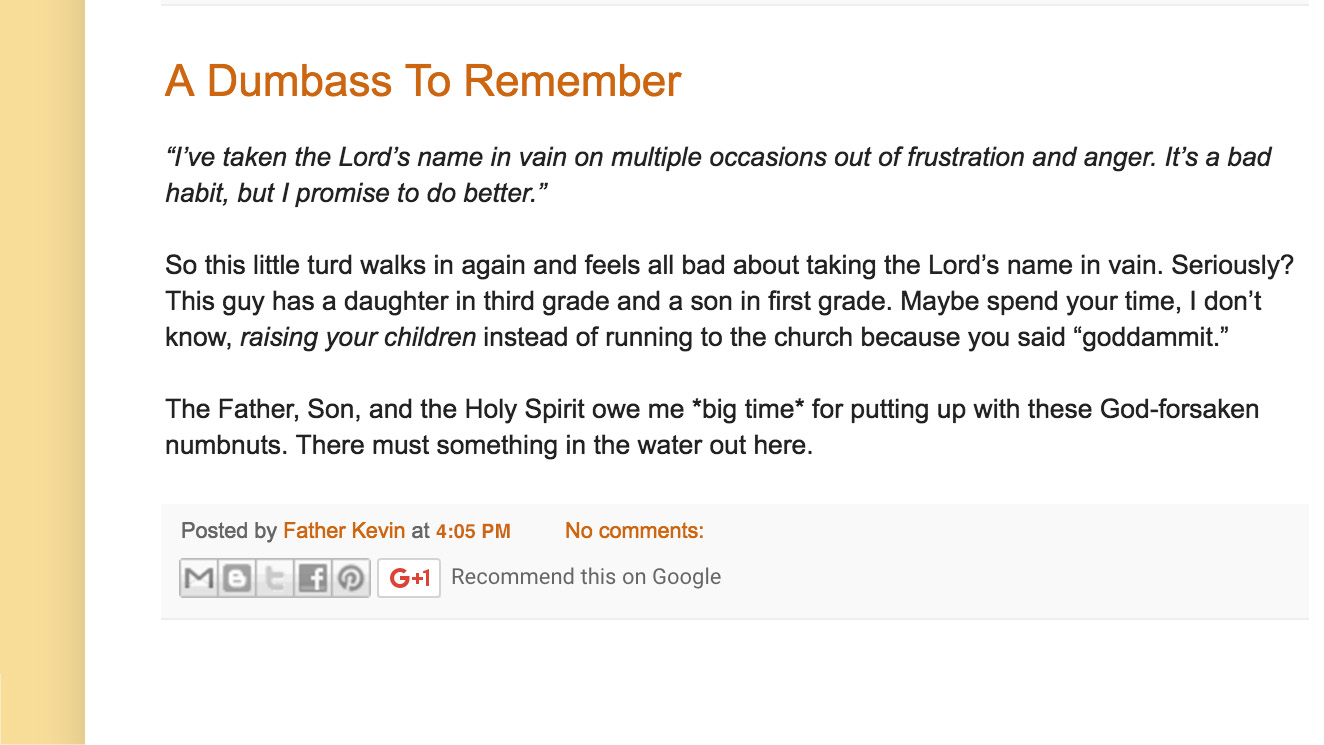Pin post using the Pinterest icon
The image size is (1324, 745).
(x=351, y=578)
